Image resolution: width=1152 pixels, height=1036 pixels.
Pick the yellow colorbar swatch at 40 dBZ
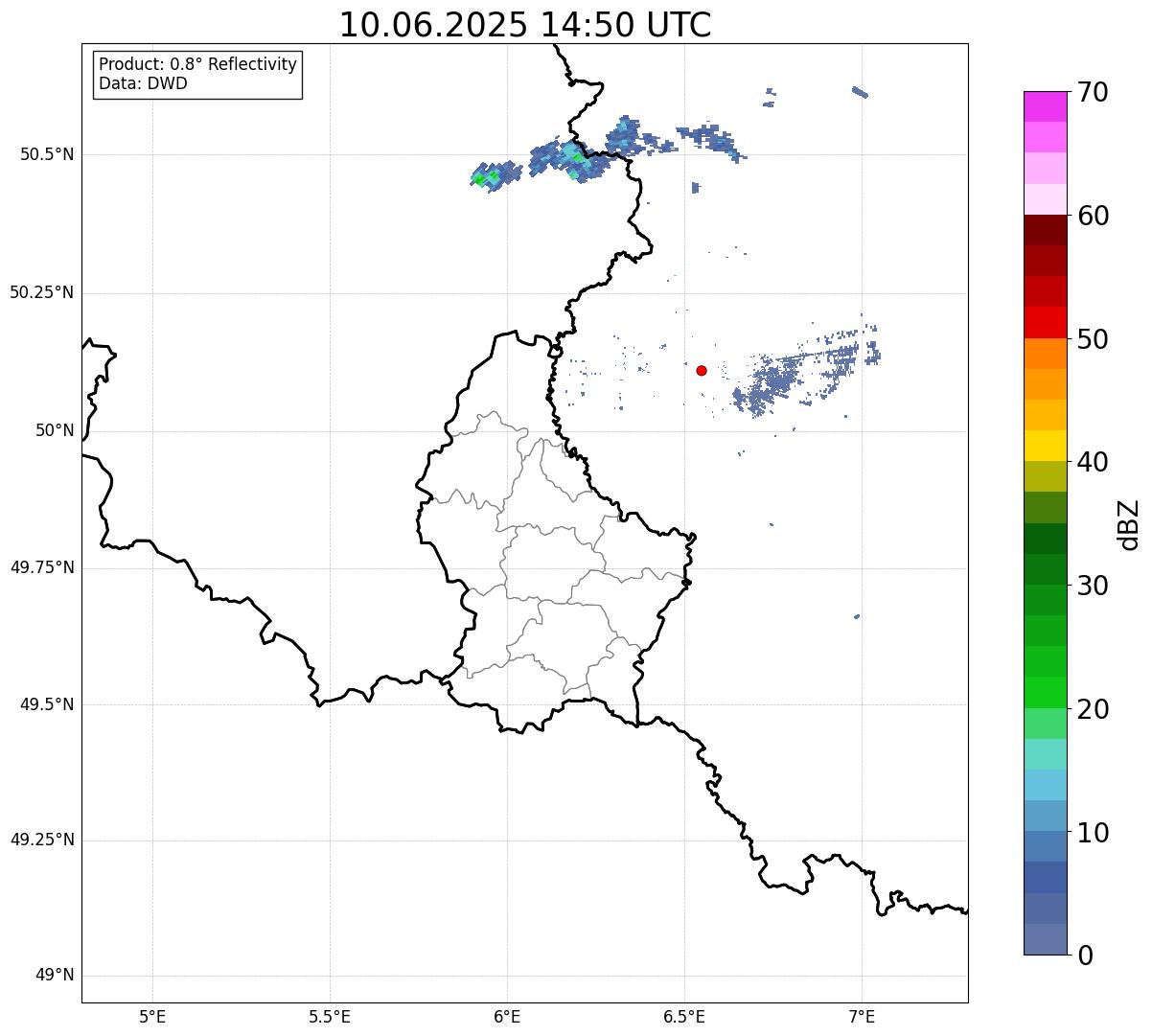(1046, 447)
